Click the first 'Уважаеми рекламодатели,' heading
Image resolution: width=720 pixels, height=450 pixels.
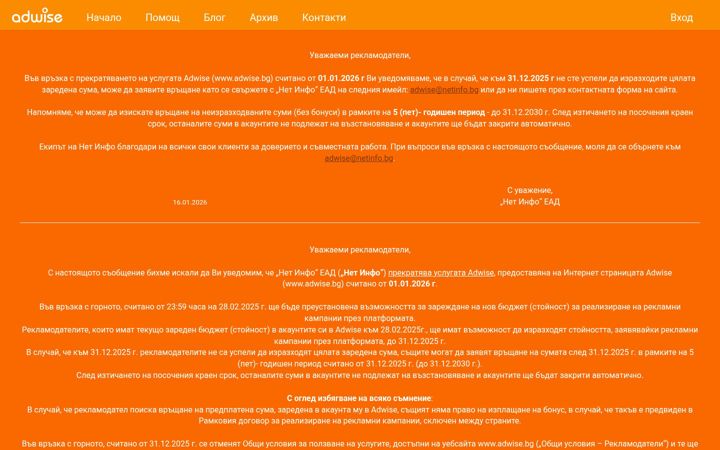point(360,56)
